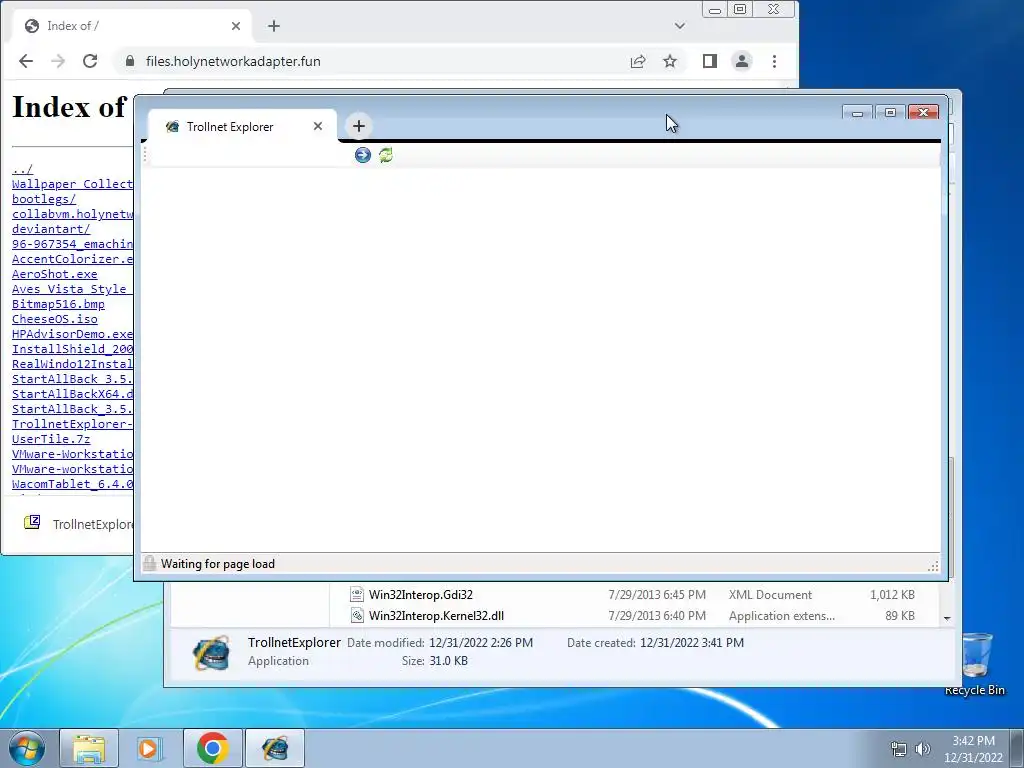Reload the page in Chrome
Screen dimensions: 1024x768
pos(90,61)
